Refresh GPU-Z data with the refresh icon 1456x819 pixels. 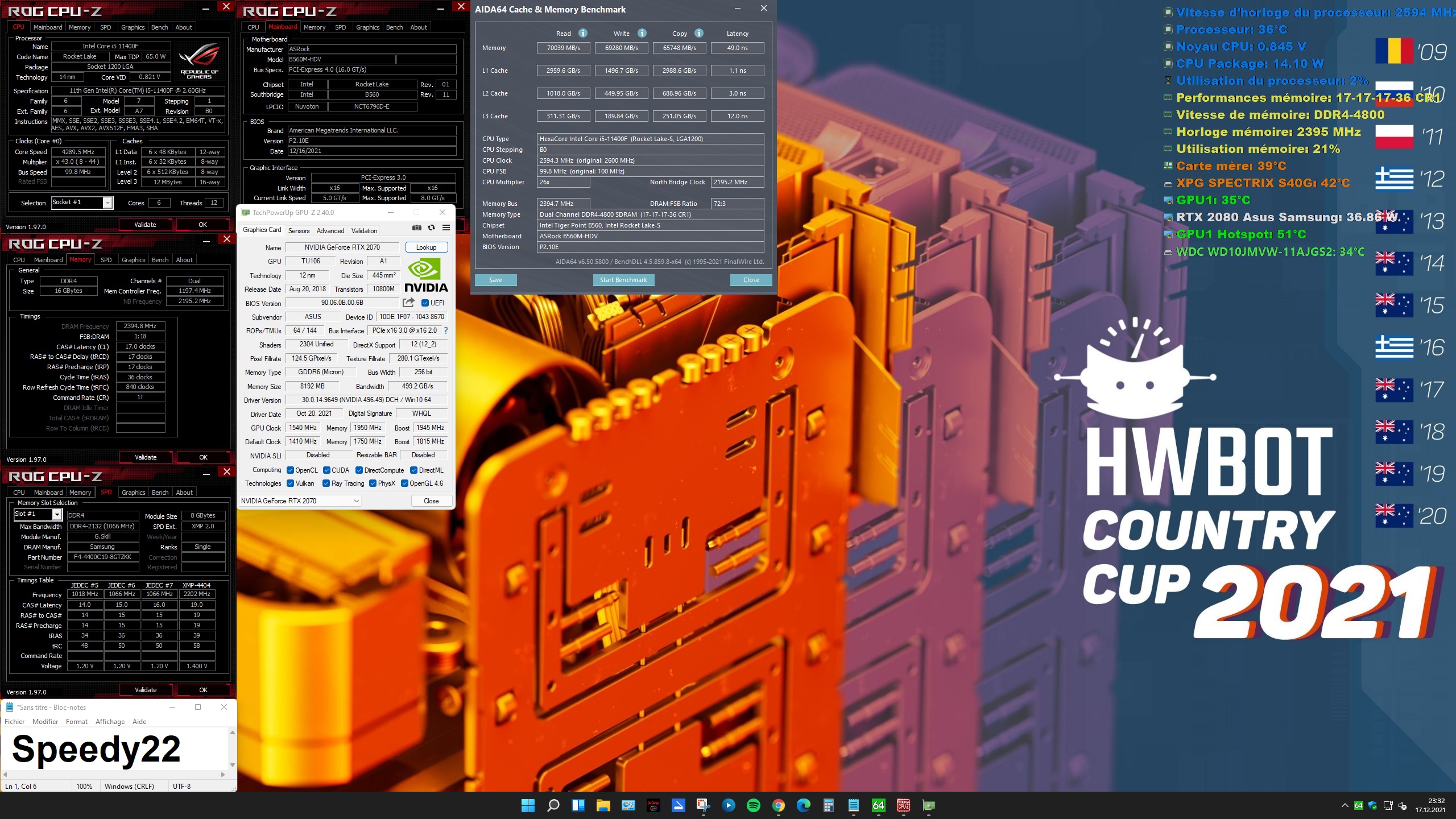[432, 227]
